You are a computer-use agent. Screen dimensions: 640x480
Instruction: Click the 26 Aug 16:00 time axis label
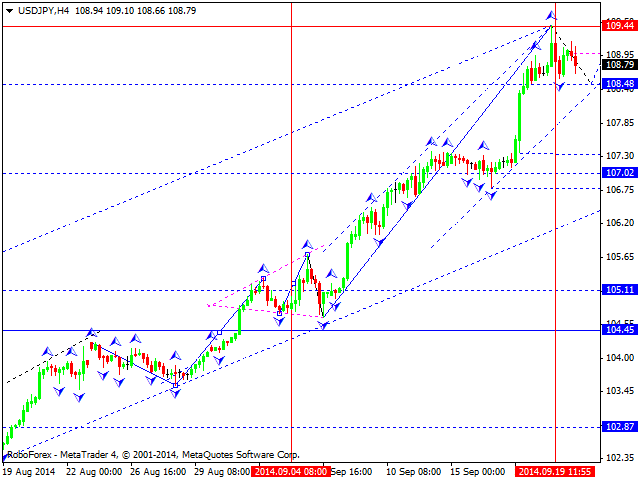[158, 471]
